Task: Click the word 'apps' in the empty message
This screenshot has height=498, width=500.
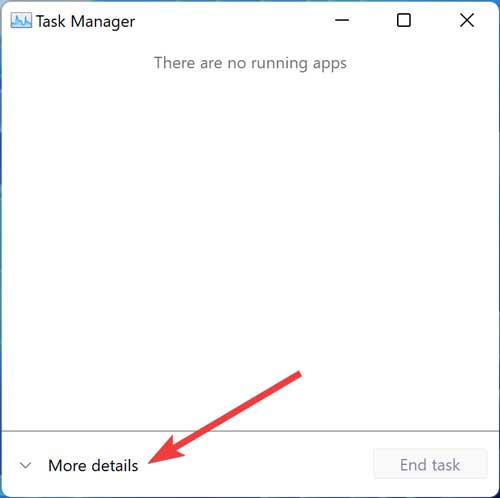Action: coord(330,64)
